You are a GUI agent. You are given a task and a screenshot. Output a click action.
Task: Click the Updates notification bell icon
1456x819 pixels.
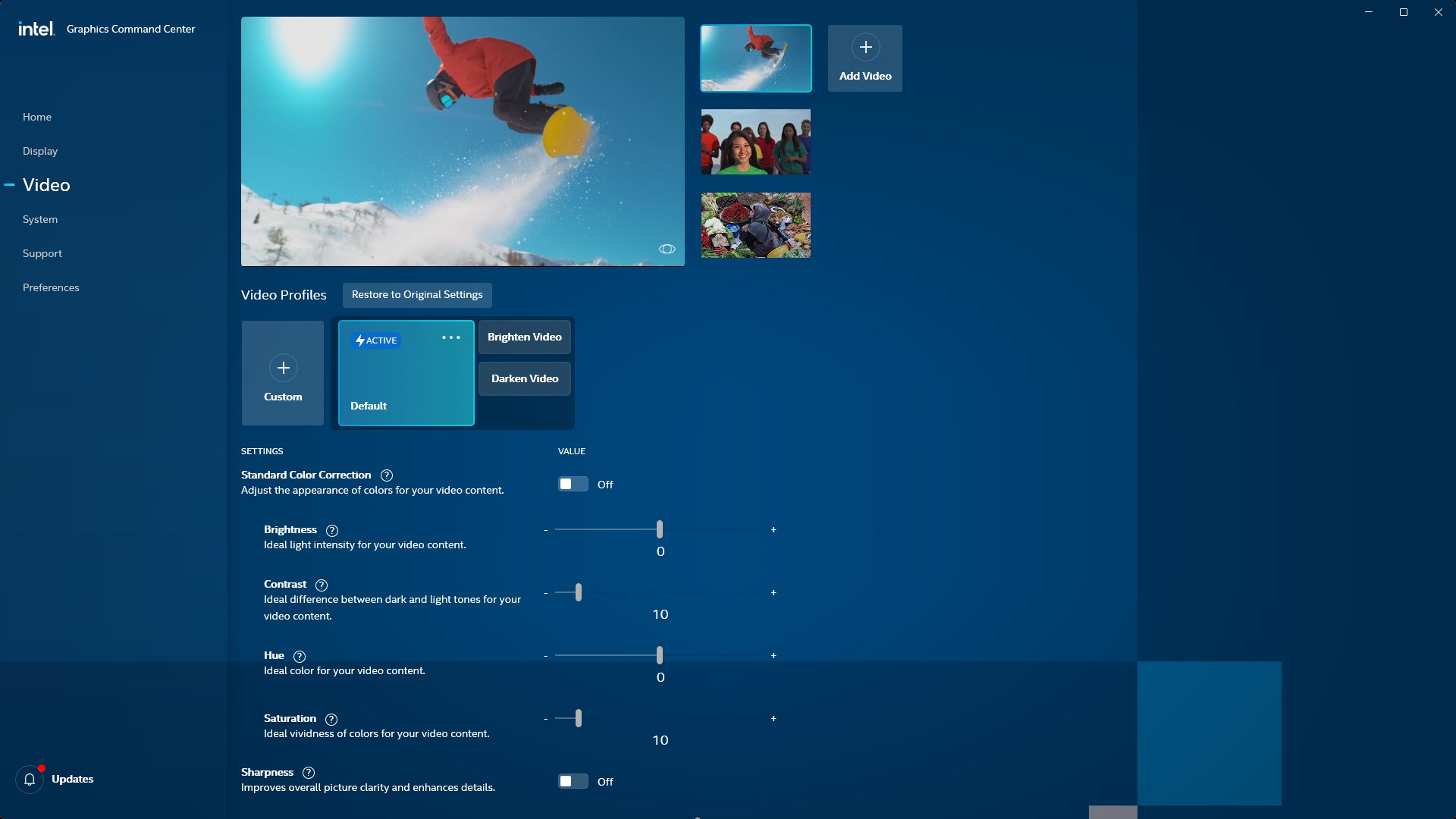click(29, 779)
